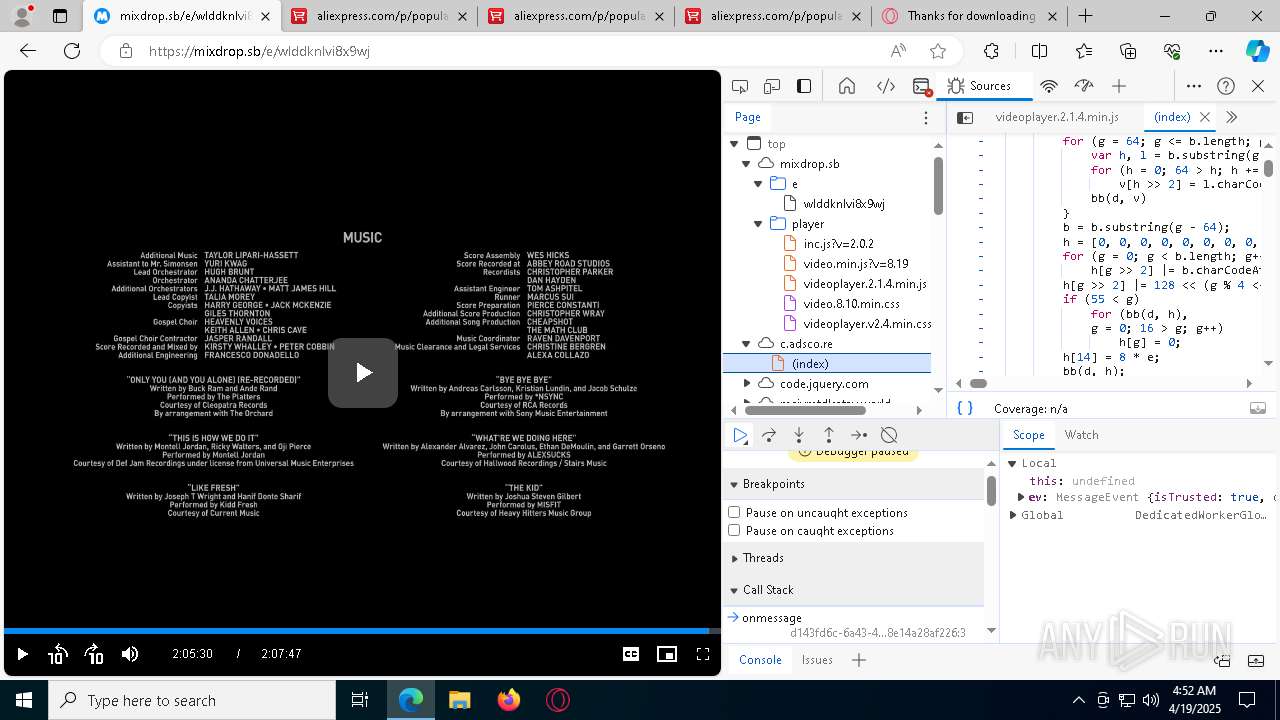Viewport: 1280px width, 720px height.
Task: Step over next function call
Action: (769, 435)
